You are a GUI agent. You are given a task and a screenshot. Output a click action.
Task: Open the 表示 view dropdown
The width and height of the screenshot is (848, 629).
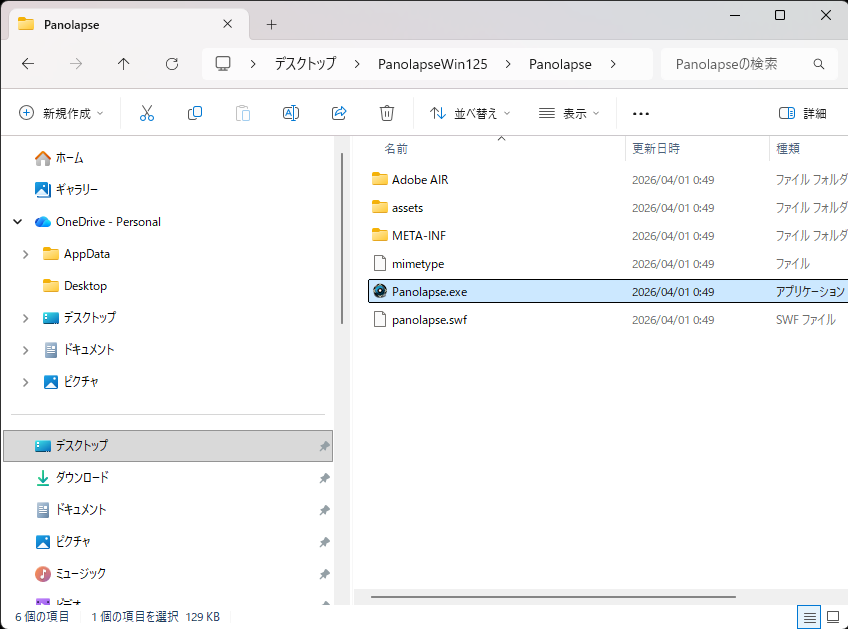pyautogui.click(x=569, y=113)
